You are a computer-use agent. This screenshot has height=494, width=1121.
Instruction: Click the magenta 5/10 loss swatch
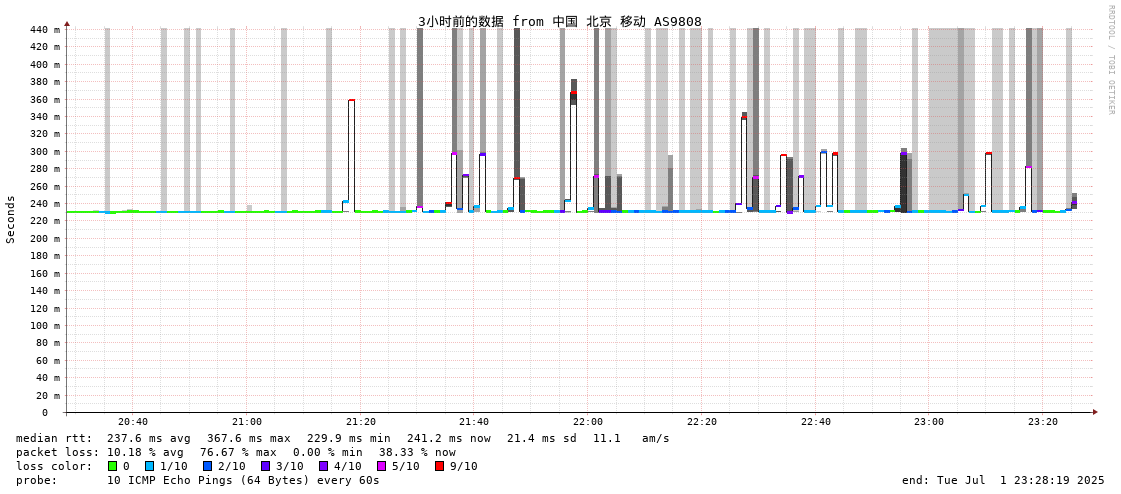[381, 466]
